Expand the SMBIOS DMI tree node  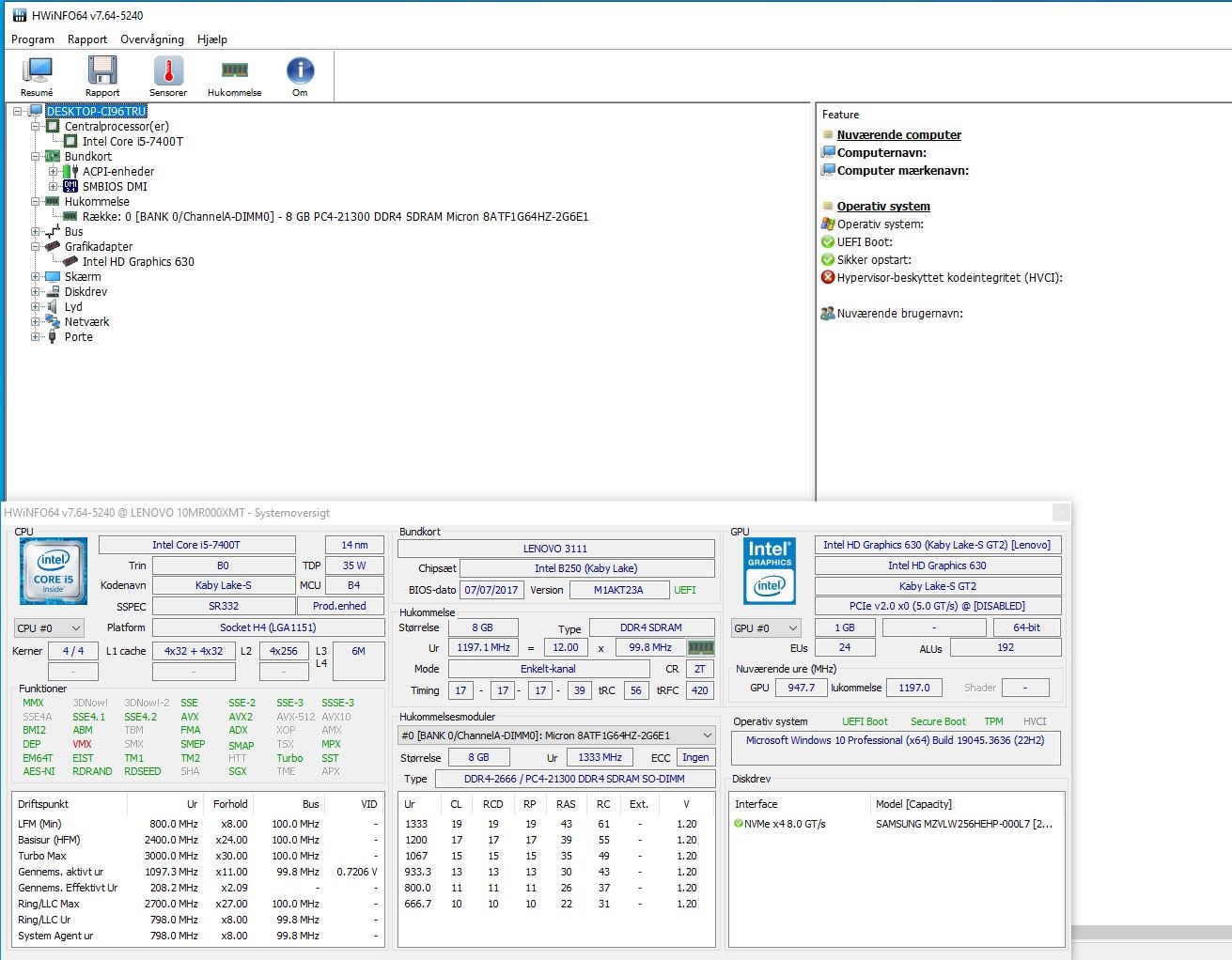(54, 186)
